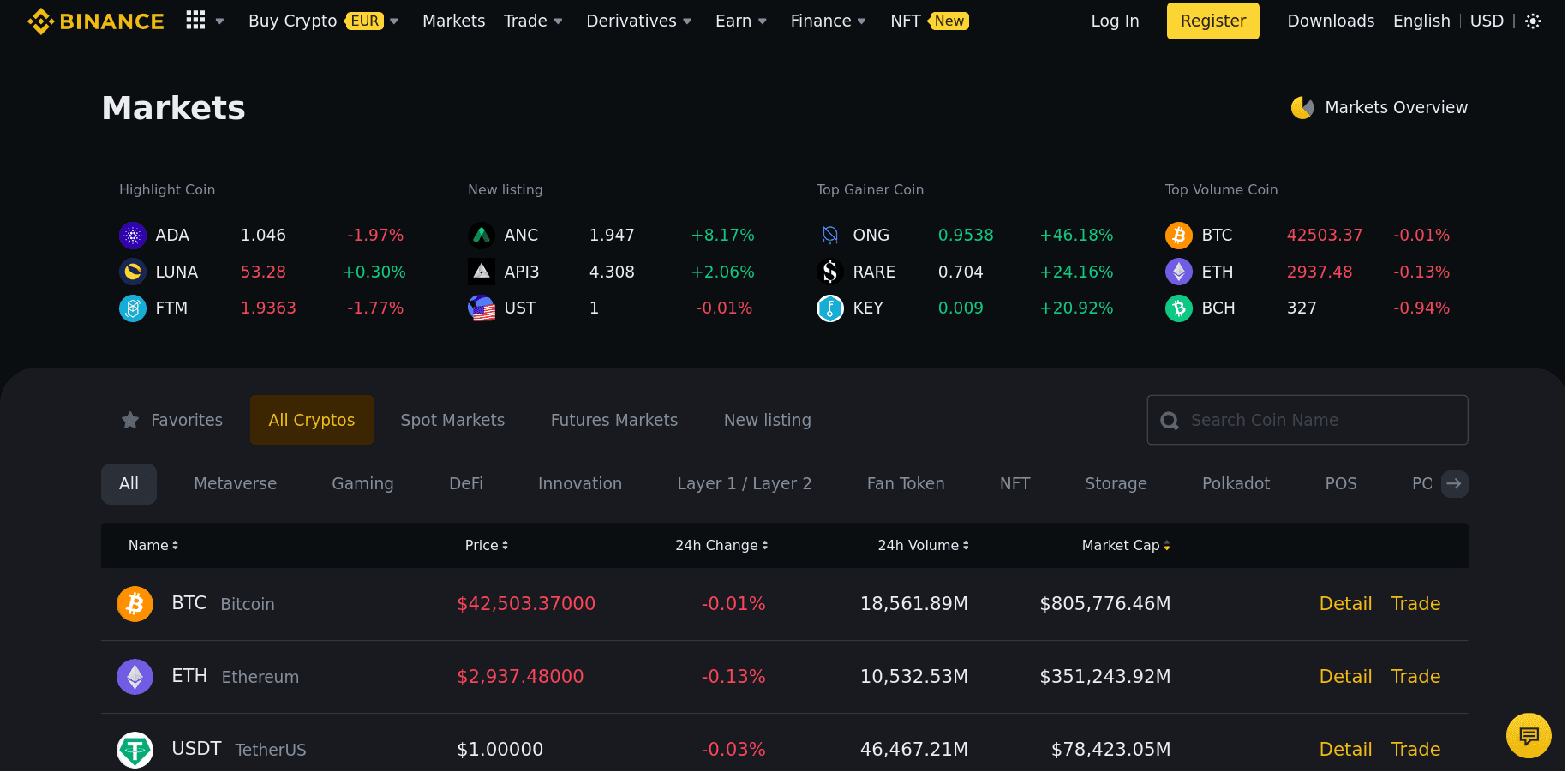The image size is (1568, 772).
Task: Click the Favorites star icon
Action: pyautogui.click(x=130, y=420)
